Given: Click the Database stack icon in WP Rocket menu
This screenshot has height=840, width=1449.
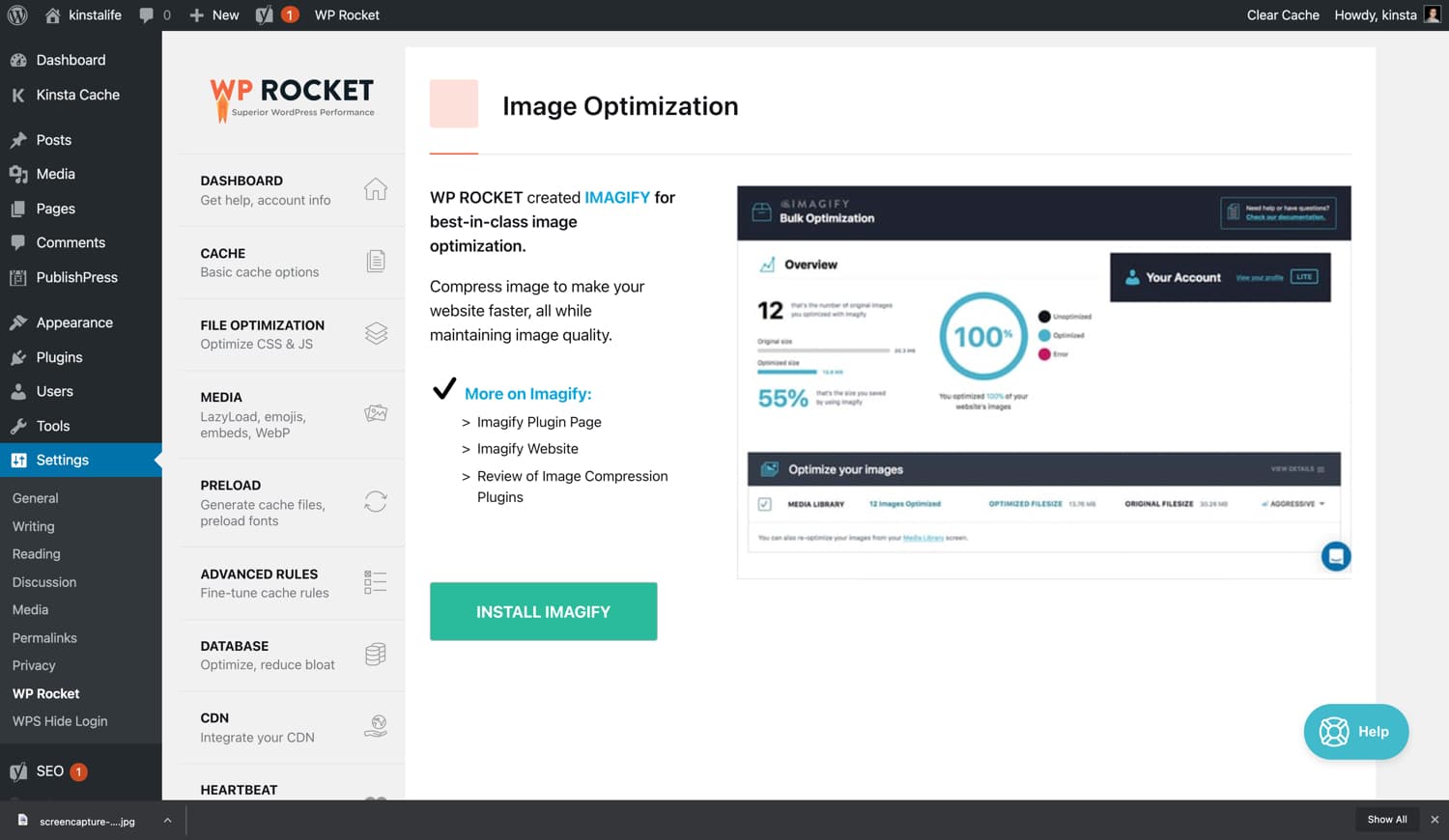Looking at the screenshot, I should tap(375, 655).
